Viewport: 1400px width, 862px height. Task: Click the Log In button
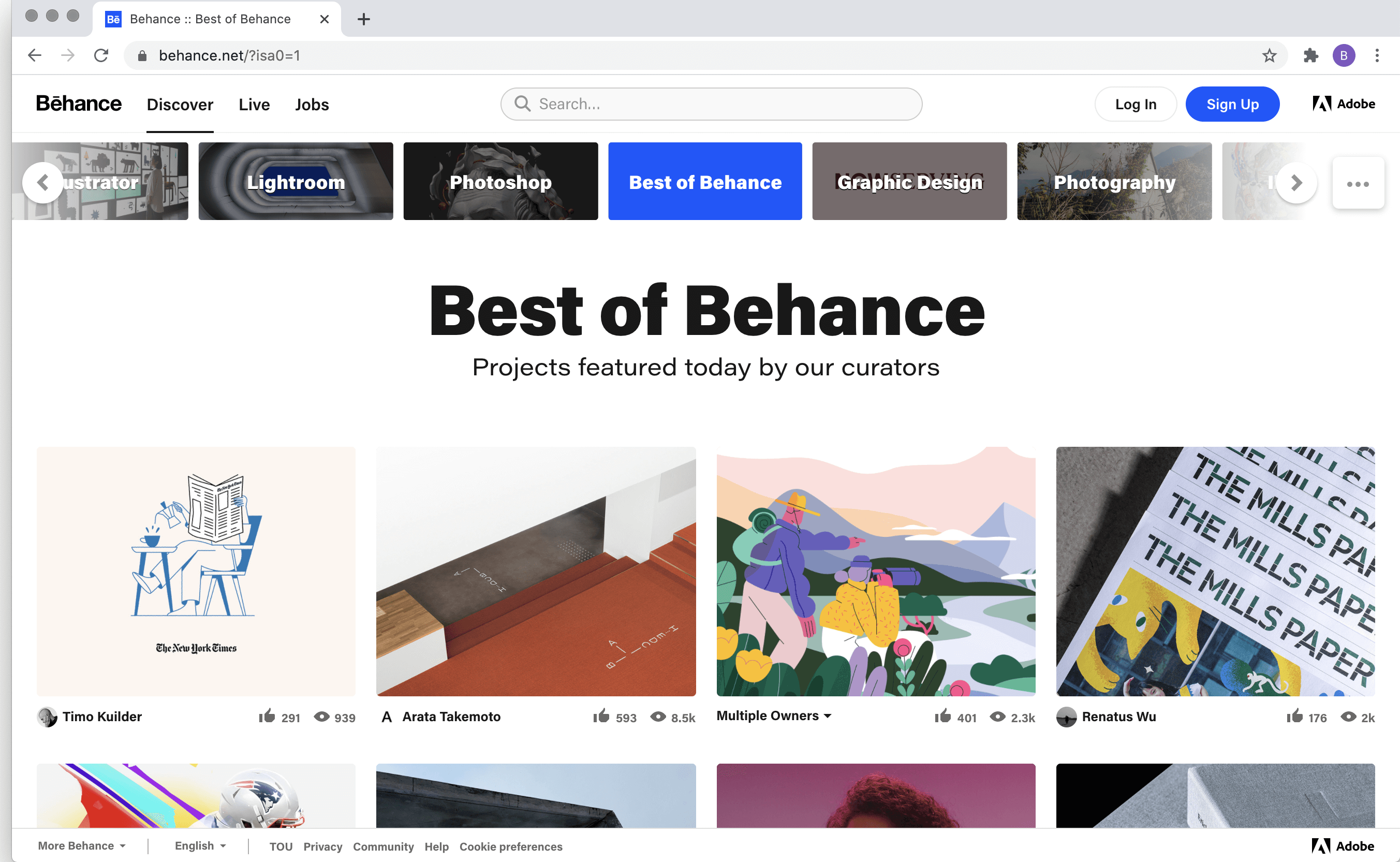click(1135, 105)
